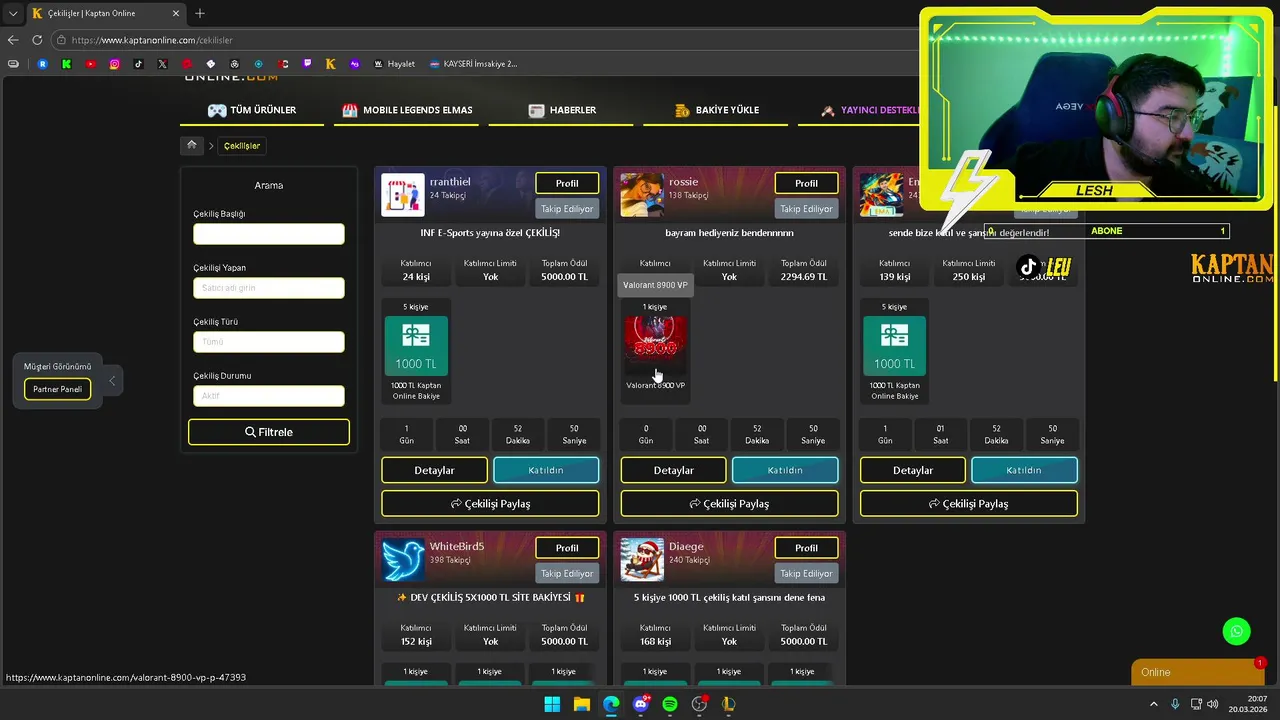Click in the Çekiliş Başlığı input field
Image resolution: width=1280 pixels, height=720 pixels.
pyautogui.click(x=269, y=234)
